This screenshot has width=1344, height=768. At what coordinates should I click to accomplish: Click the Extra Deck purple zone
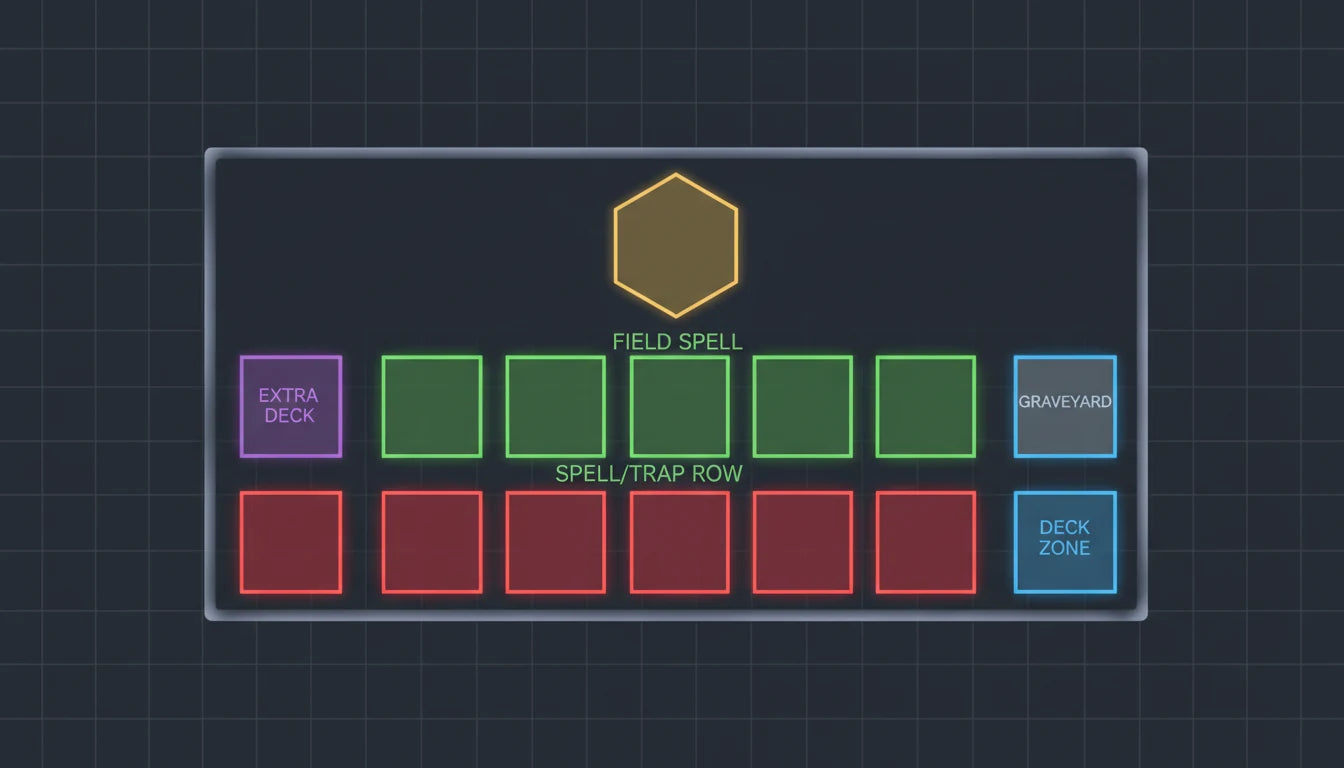[291, 404]
